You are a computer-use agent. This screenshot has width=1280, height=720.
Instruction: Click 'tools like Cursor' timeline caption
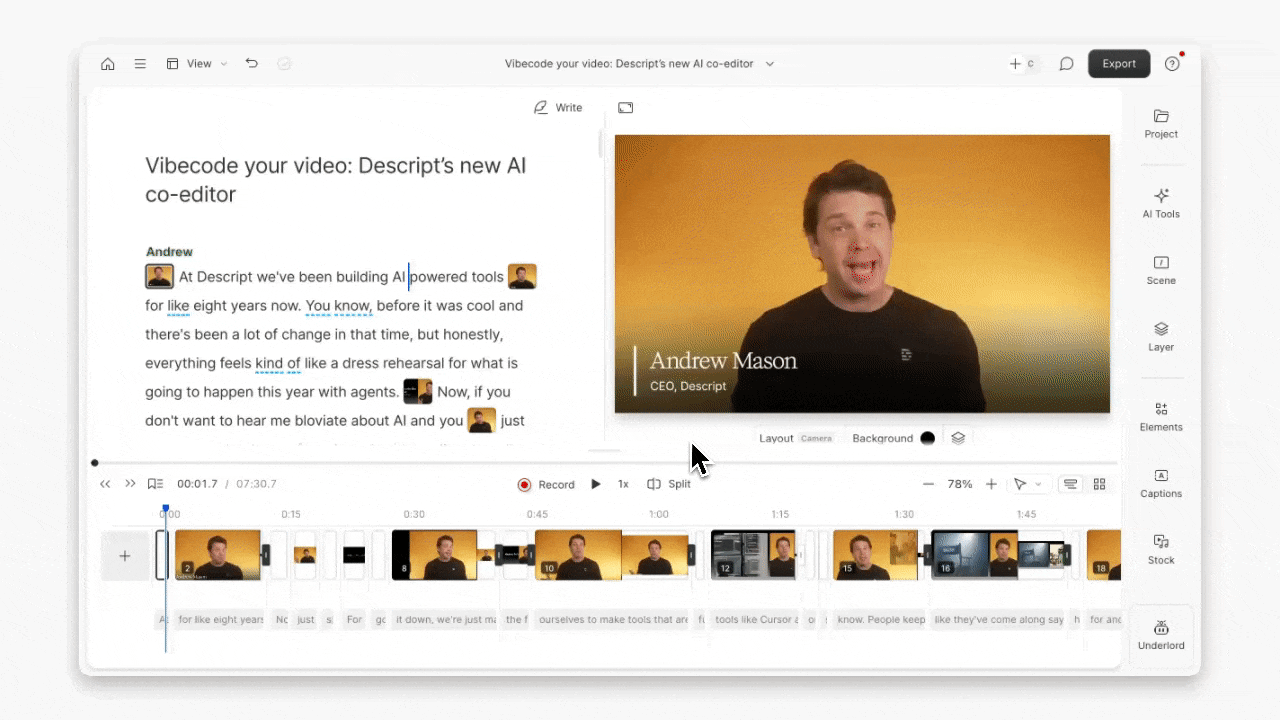[x=755, y=620]
